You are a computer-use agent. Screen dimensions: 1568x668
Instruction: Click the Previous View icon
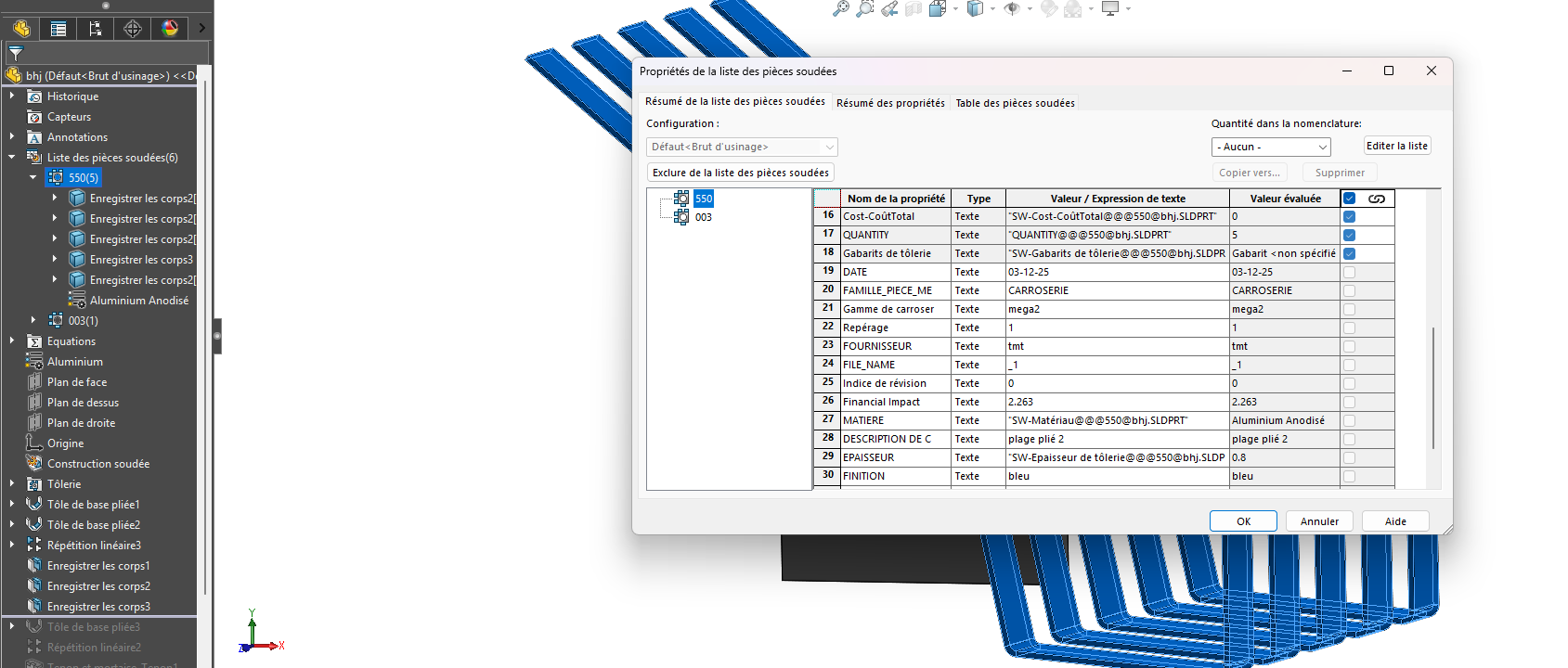click(x=889, y=9)
